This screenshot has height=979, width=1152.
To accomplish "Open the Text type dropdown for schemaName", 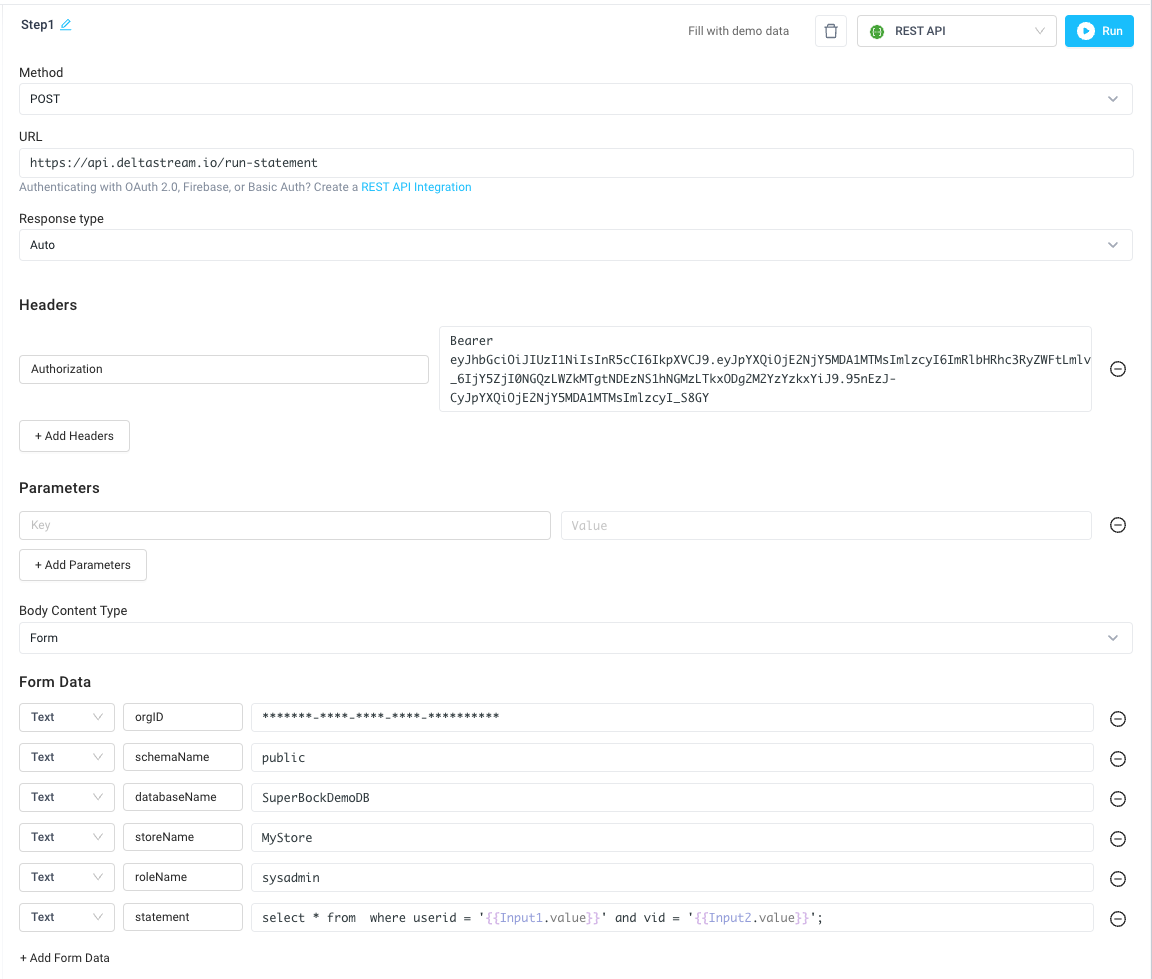I will click(67, 757).
